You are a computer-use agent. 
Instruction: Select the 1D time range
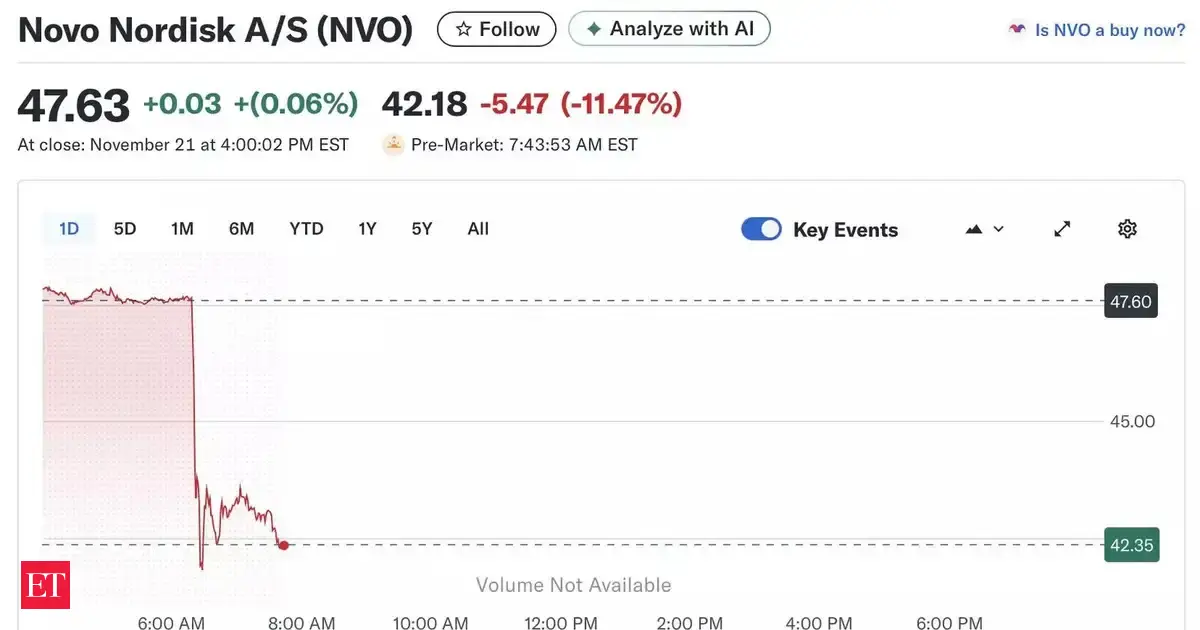tap(68, 229)
